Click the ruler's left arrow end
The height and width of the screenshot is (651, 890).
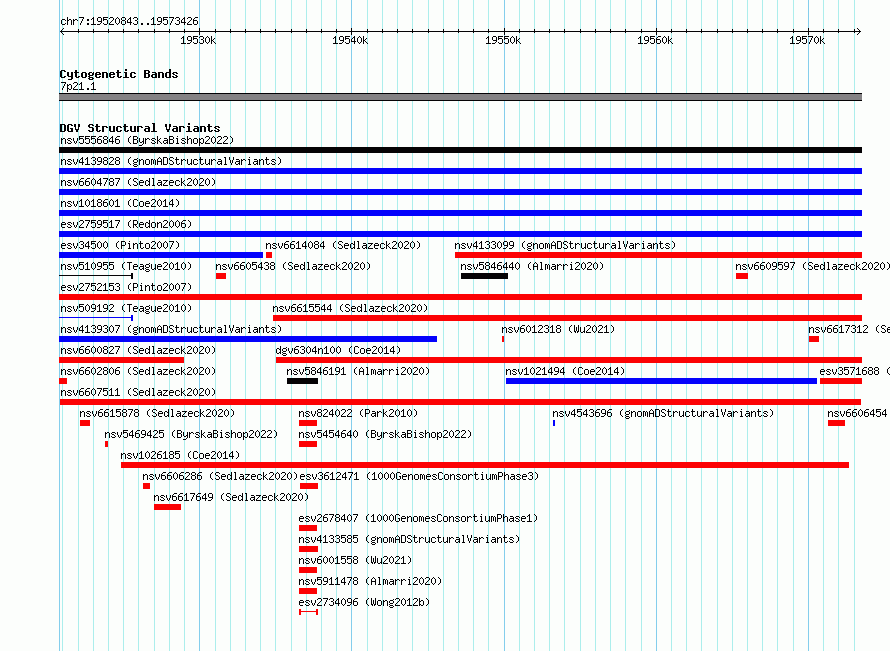pos(62,31)
